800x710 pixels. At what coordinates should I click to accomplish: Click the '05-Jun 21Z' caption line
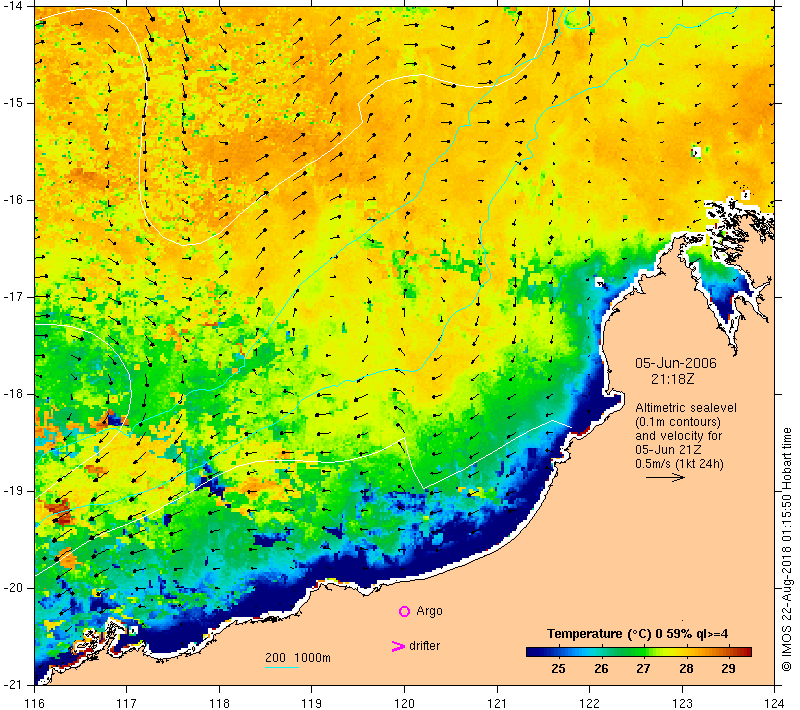pos(668,450)
